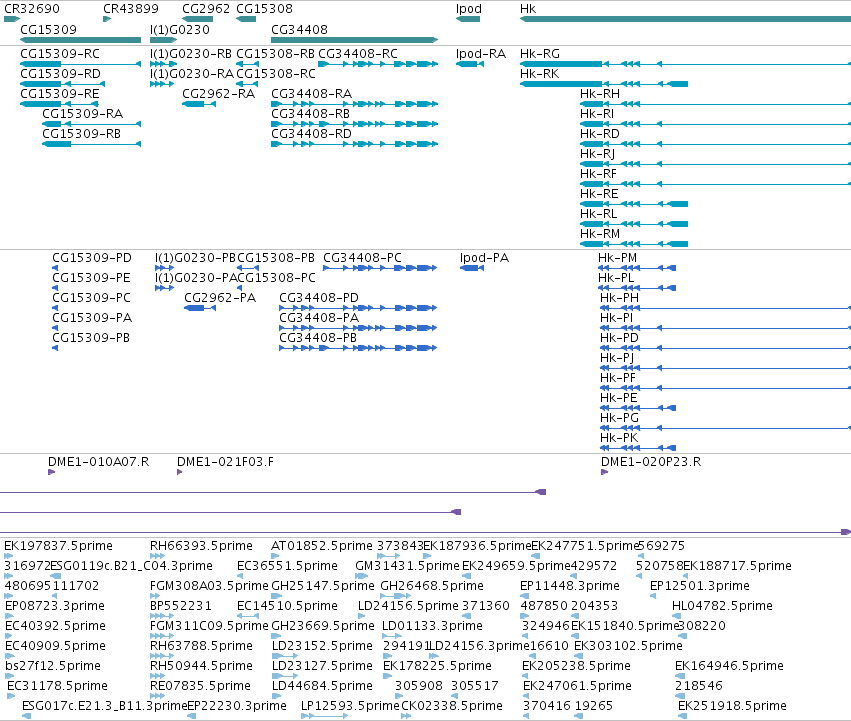
Task: Click polypeptide Ipod-PA label
Action: pyautogui.click(x=484, y=258)
